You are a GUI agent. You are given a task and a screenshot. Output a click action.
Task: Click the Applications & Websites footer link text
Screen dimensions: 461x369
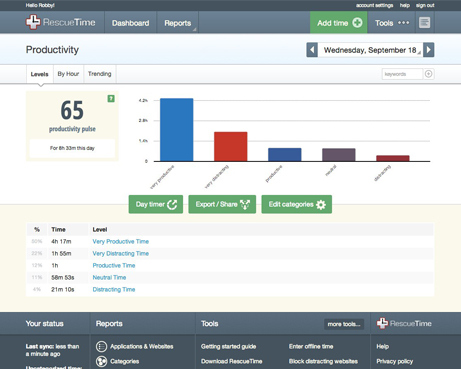(x=142, y=346)
